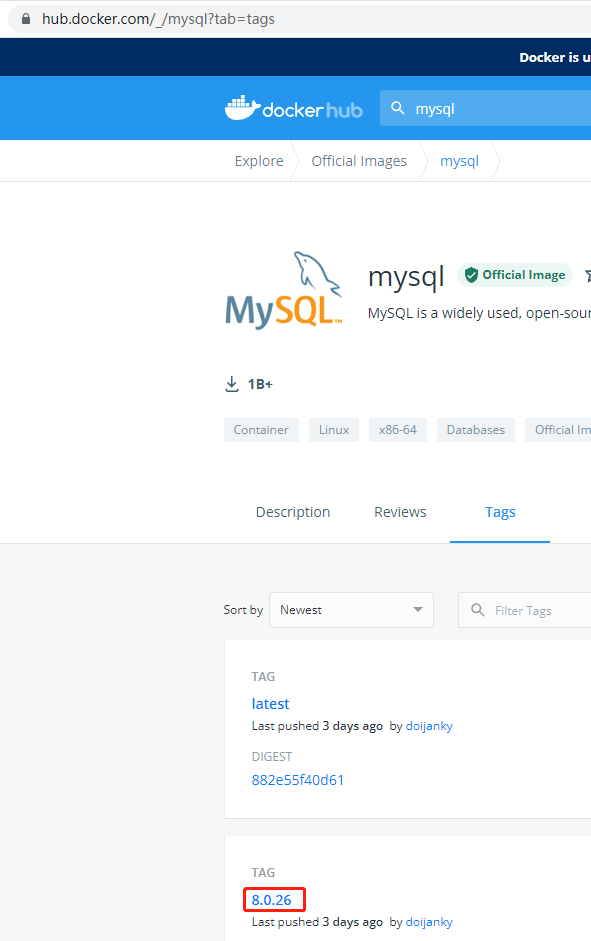Switch to the Description tab

293,512
